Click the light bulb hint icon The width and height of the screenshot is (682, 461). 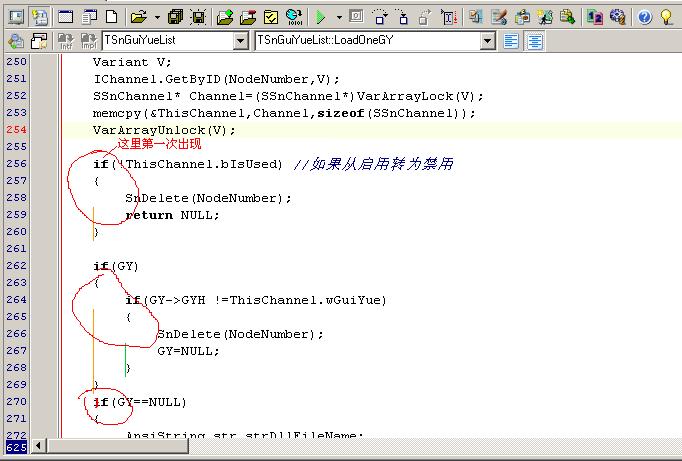tap(666, 16)
